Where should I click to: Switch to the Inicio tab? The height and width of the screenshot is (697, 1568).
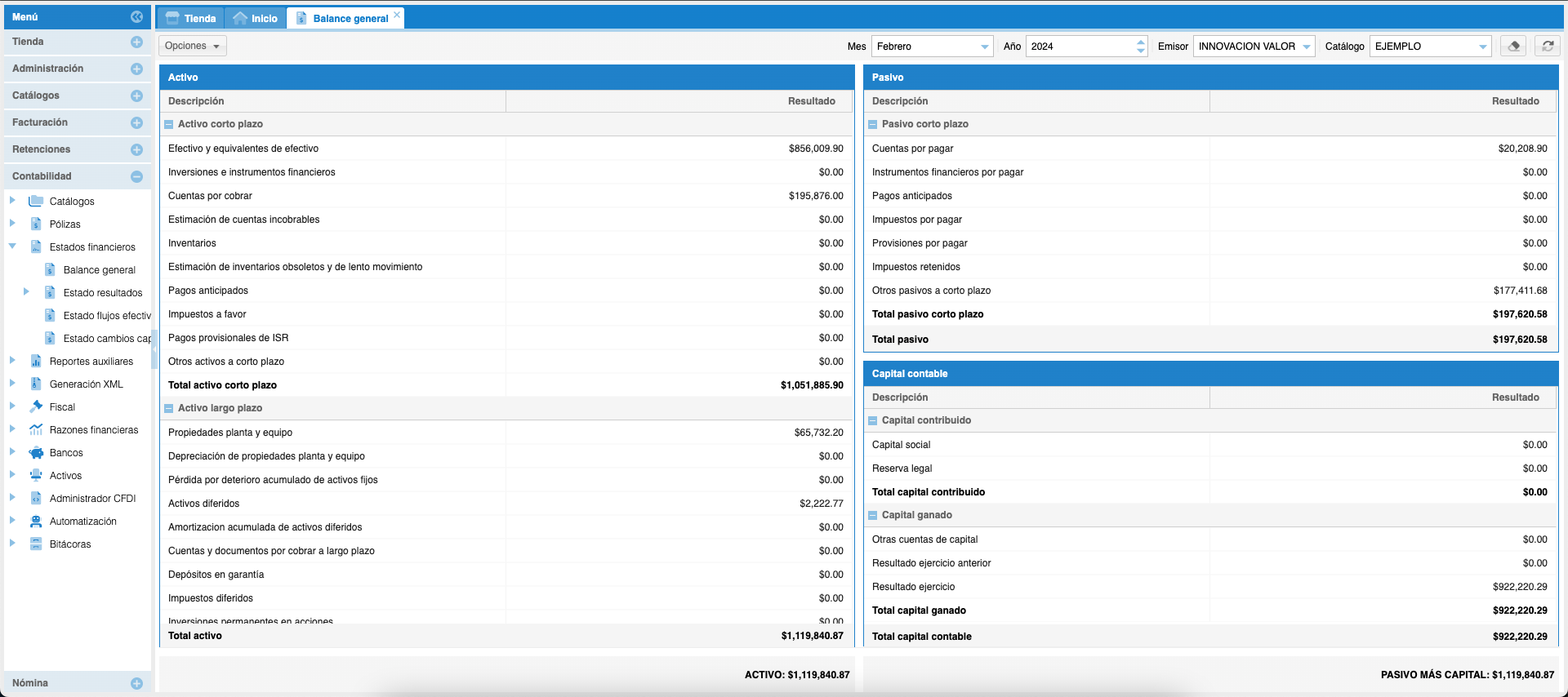256,18
